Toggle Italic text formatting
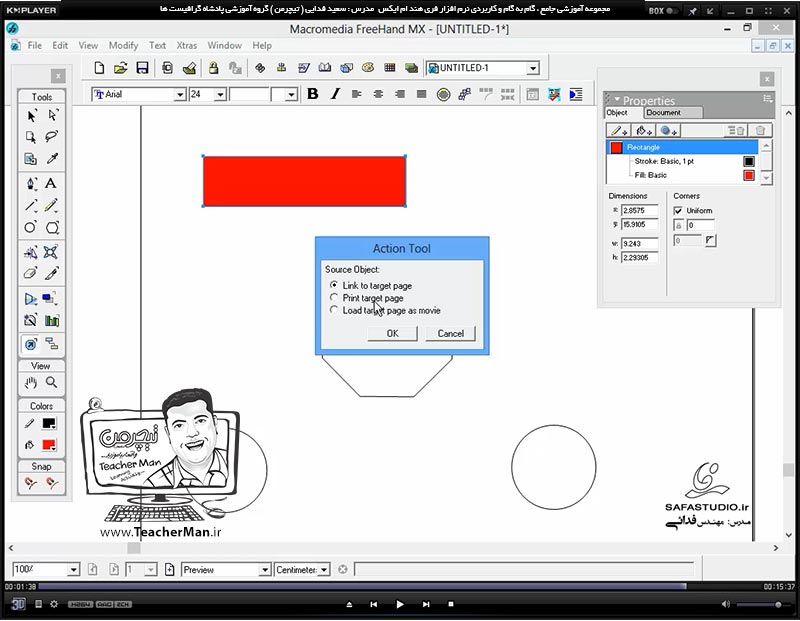 coord(335,94)
